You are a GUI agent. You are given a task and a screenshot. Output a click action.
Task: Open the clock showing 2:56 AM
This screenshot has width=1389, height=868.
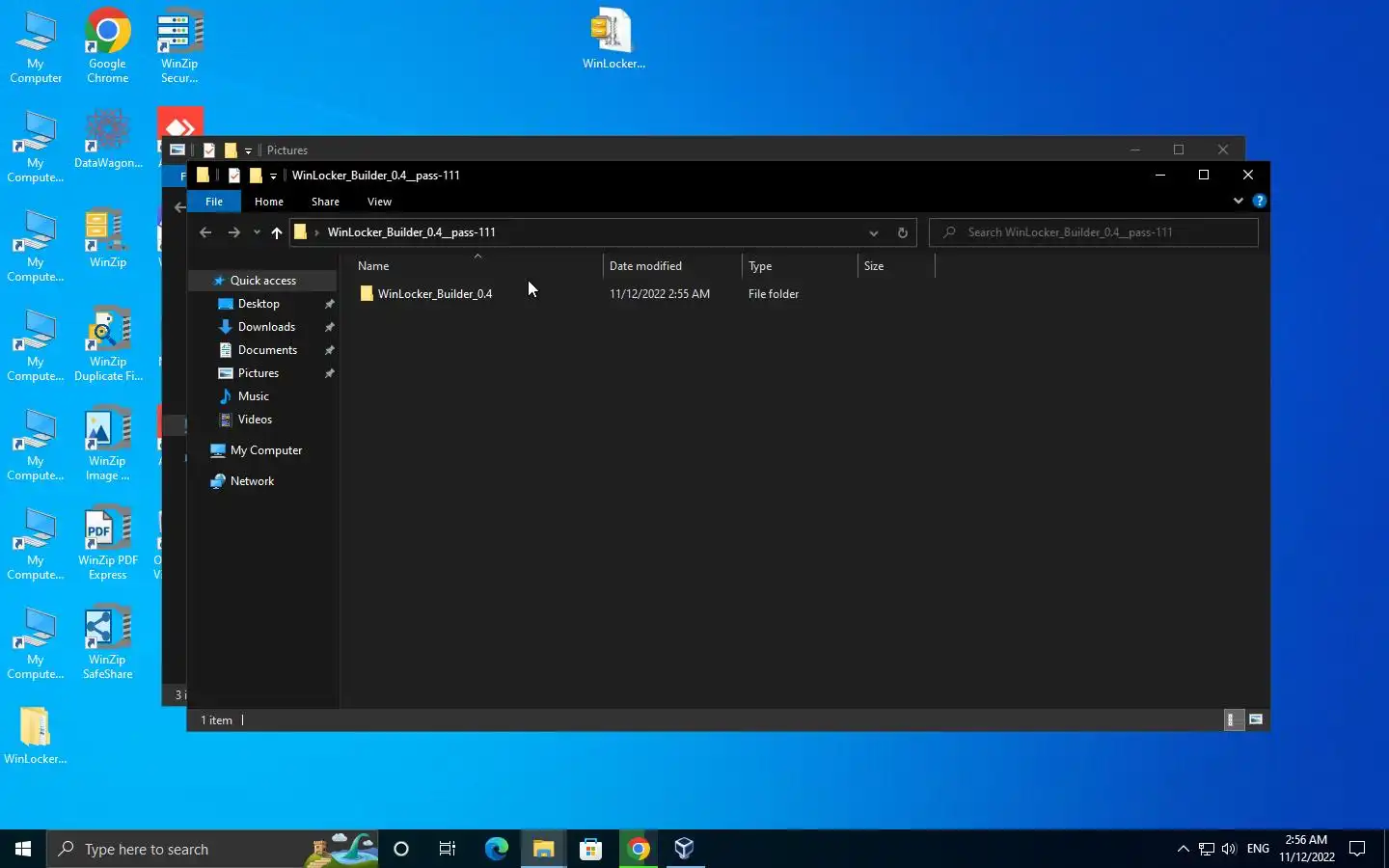coord(1307,849)
